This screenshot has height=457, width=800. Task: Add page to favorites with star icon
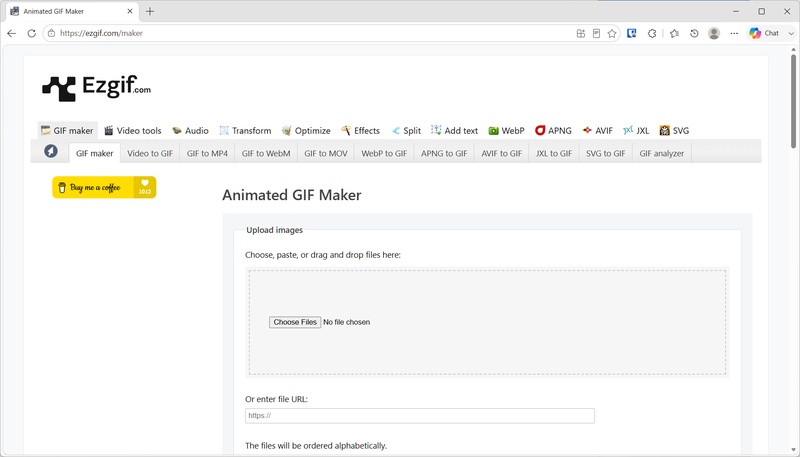pyautogui.click(x=612, y=33)
